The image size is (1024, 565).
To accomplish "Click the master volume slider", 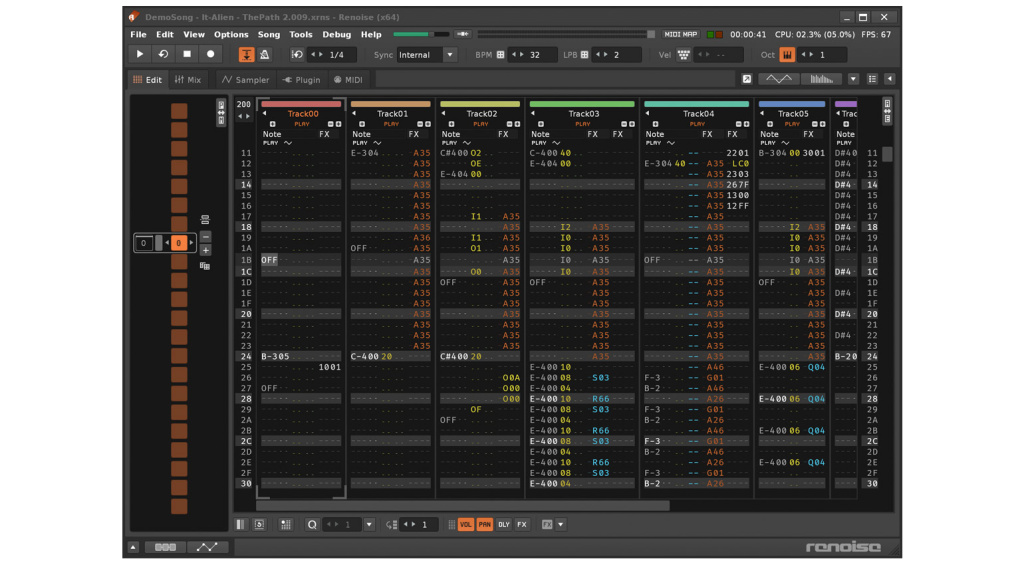I will click(x=421, y=34).
